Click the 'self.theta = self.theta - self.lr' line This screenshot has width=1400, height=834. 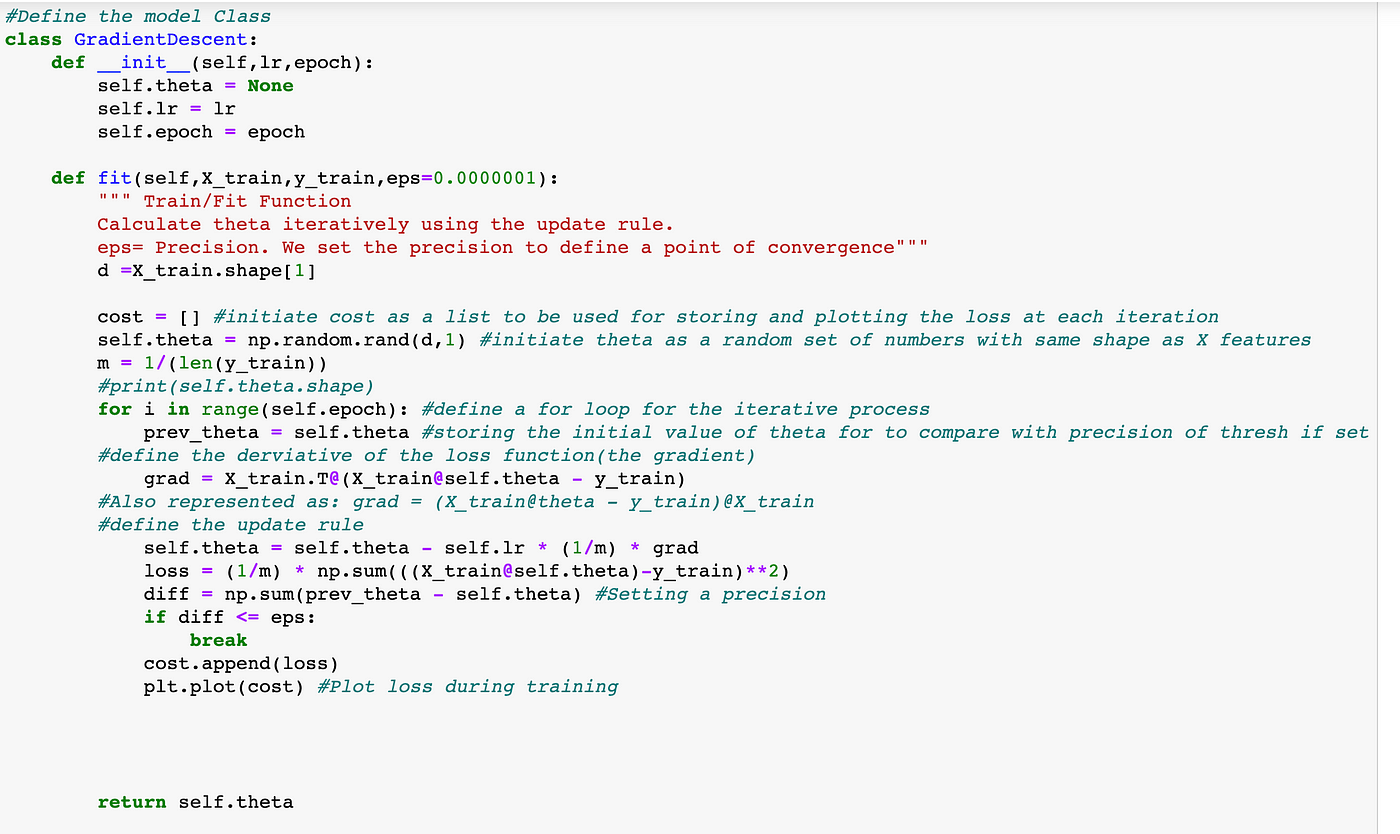pos(421,547)
